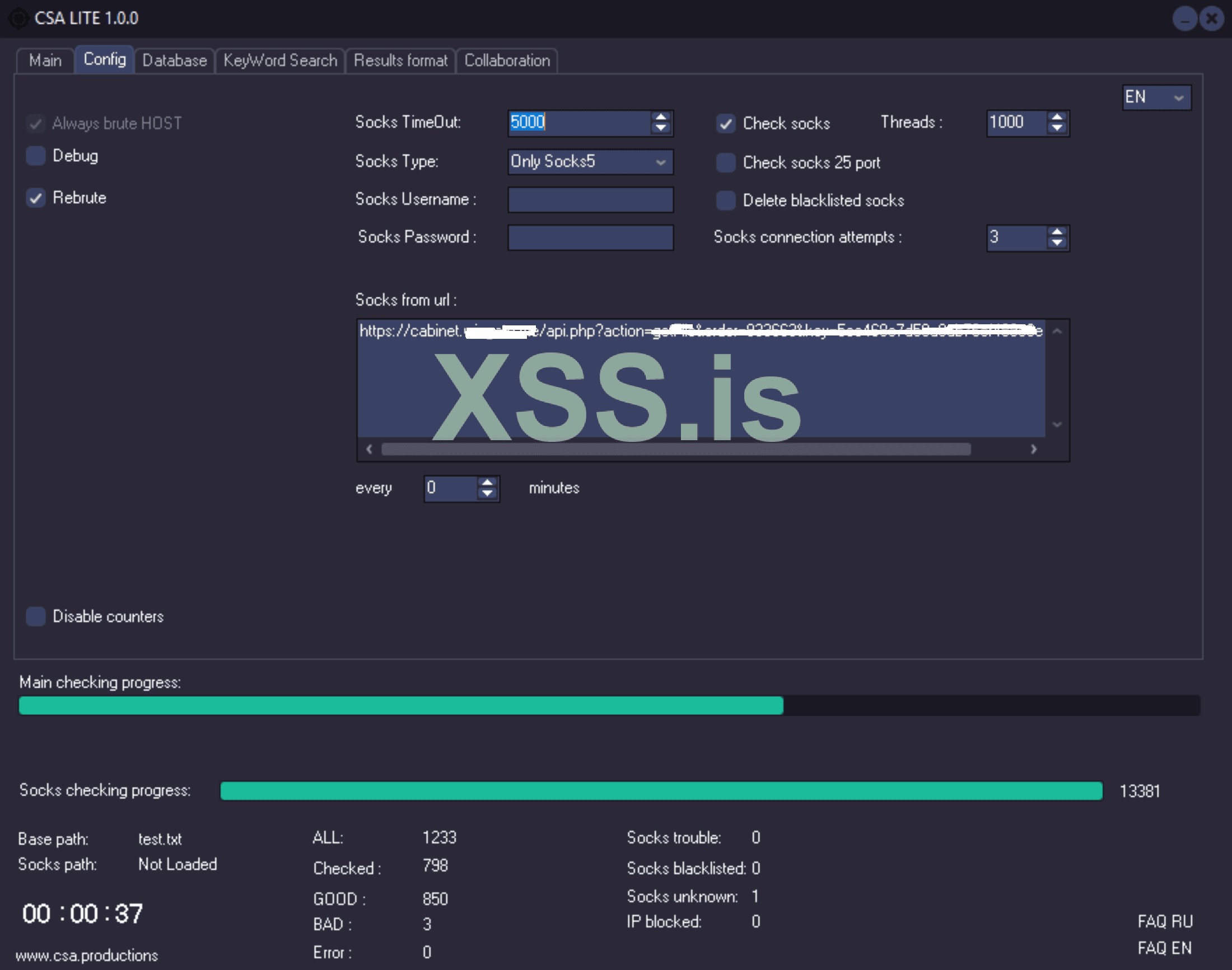Toggle Delete blacklisted socks checkbox
Viewport: 1232px width, 970px height.
pyautogui.click(x=725, y=200)
